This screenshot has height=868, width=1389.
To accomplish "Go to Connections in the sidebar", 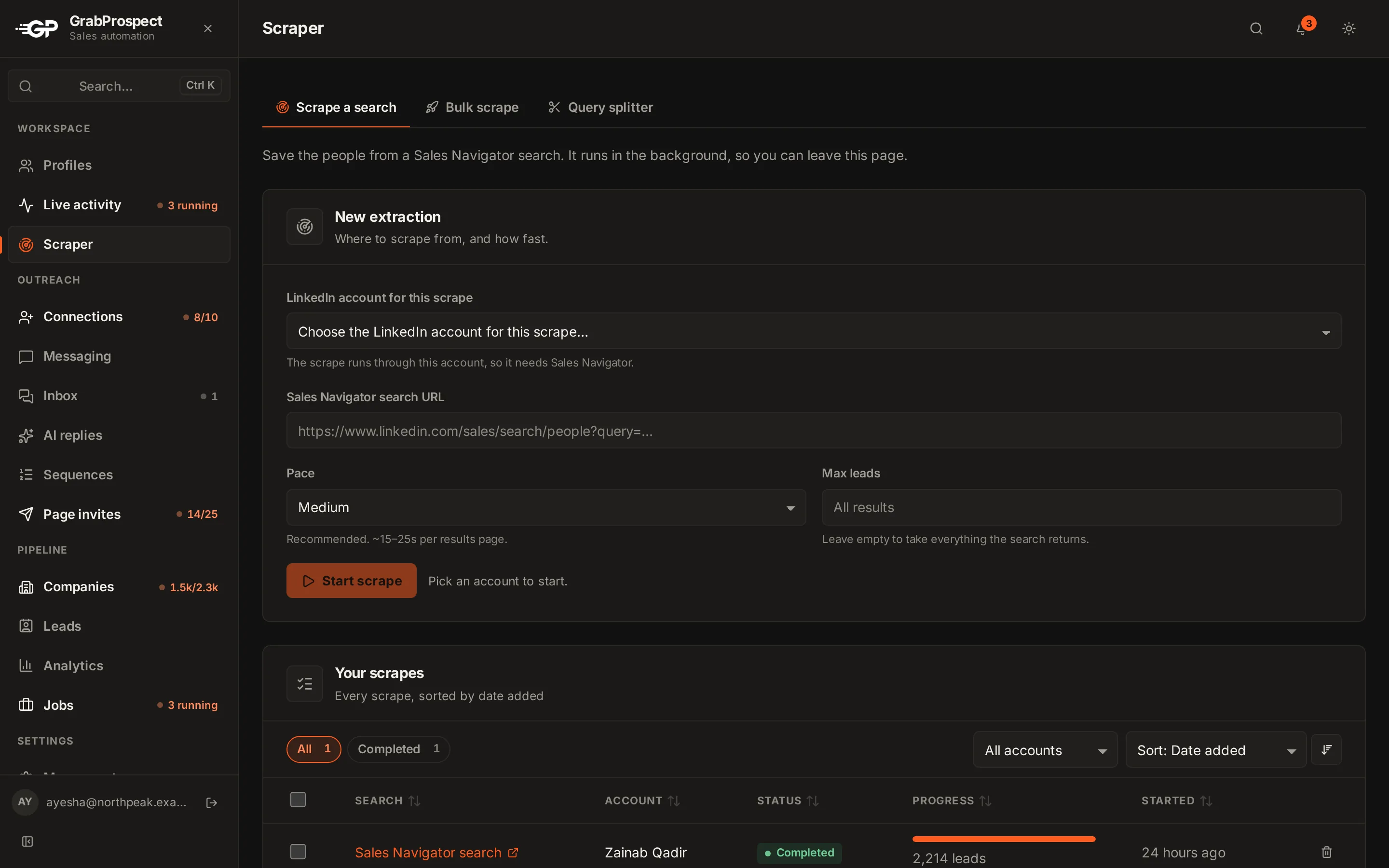I will pos(119,317).
